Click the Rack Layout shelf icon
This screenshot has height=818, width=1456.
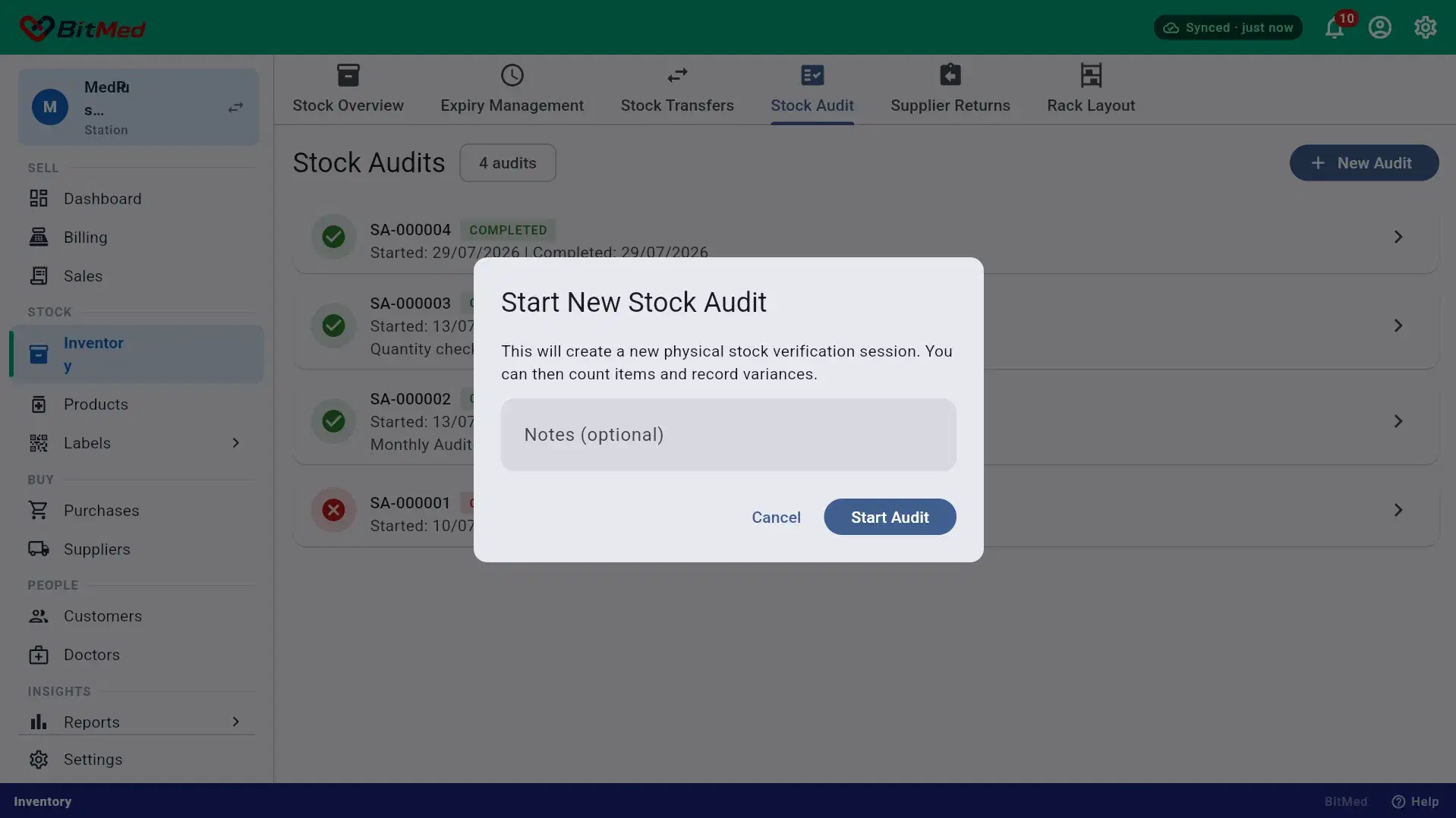[x=1091, y=75]
